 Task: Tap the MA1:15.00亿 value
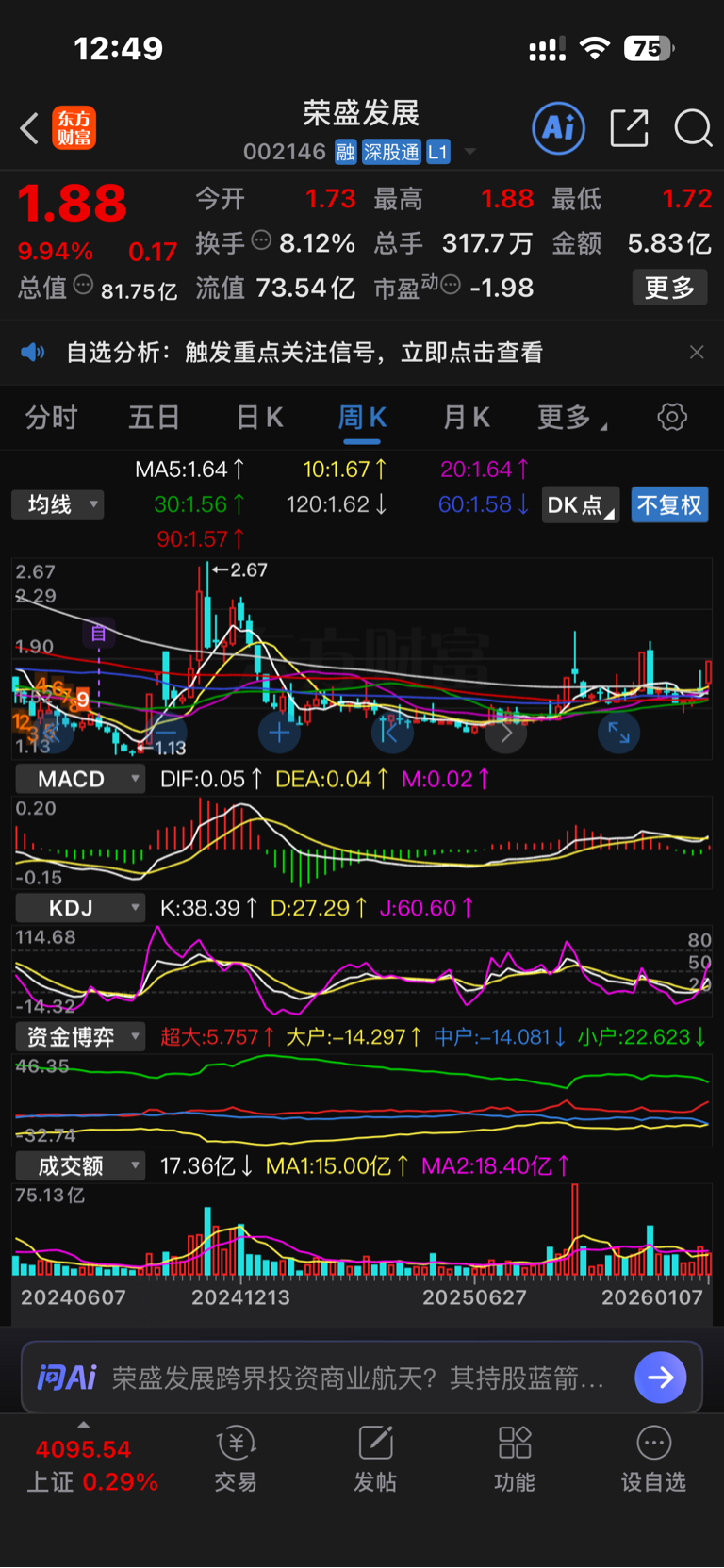click(337, 1166)
